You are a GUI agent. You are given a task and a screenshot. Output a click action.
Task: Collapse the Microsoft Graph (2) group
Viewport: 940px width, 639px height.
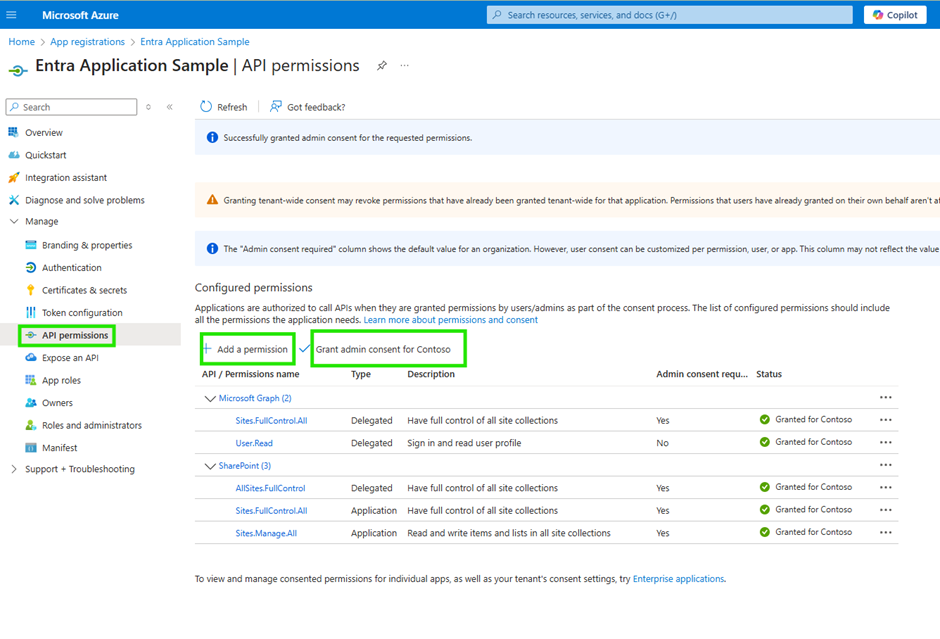pos(210,399)
